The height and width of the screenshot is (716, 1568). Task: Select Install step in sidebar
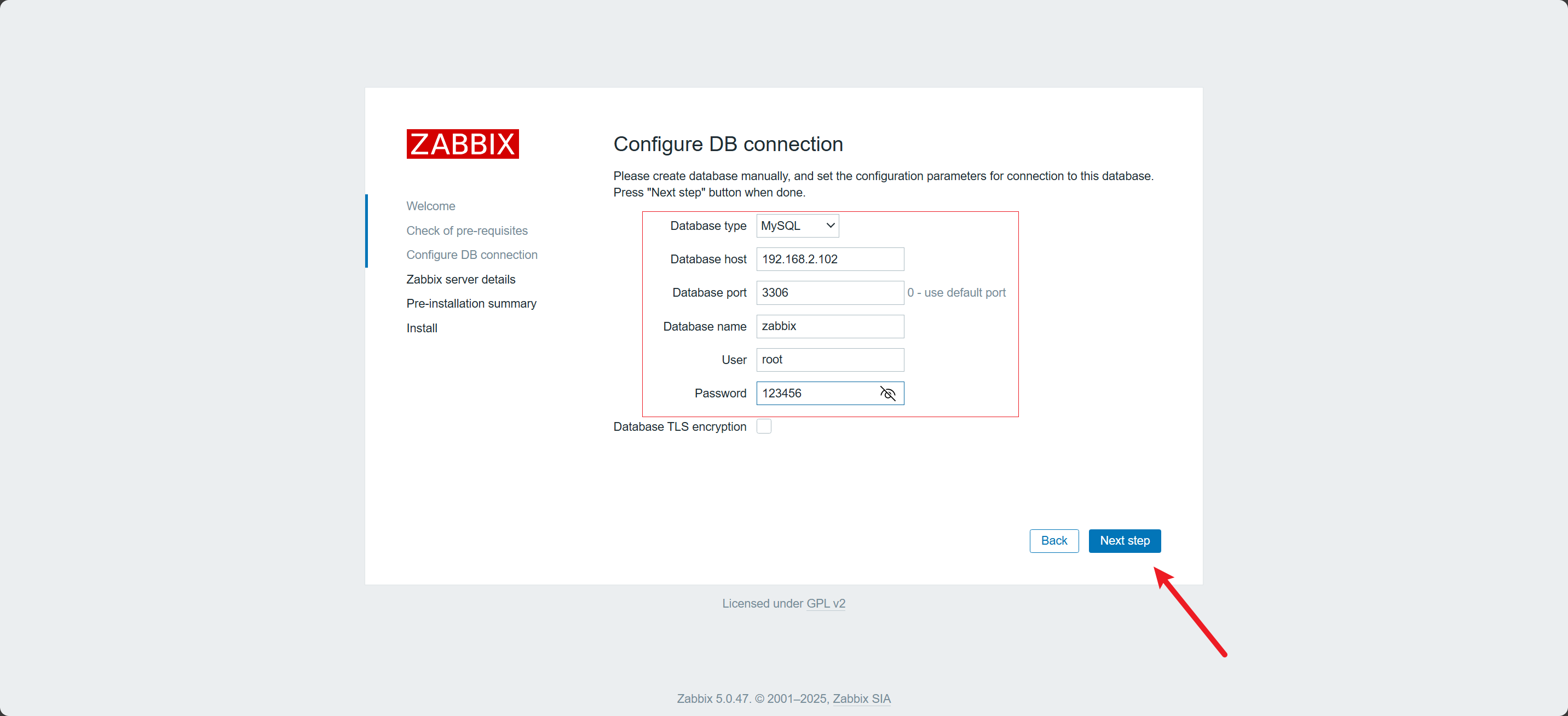(x=421, y=328)
